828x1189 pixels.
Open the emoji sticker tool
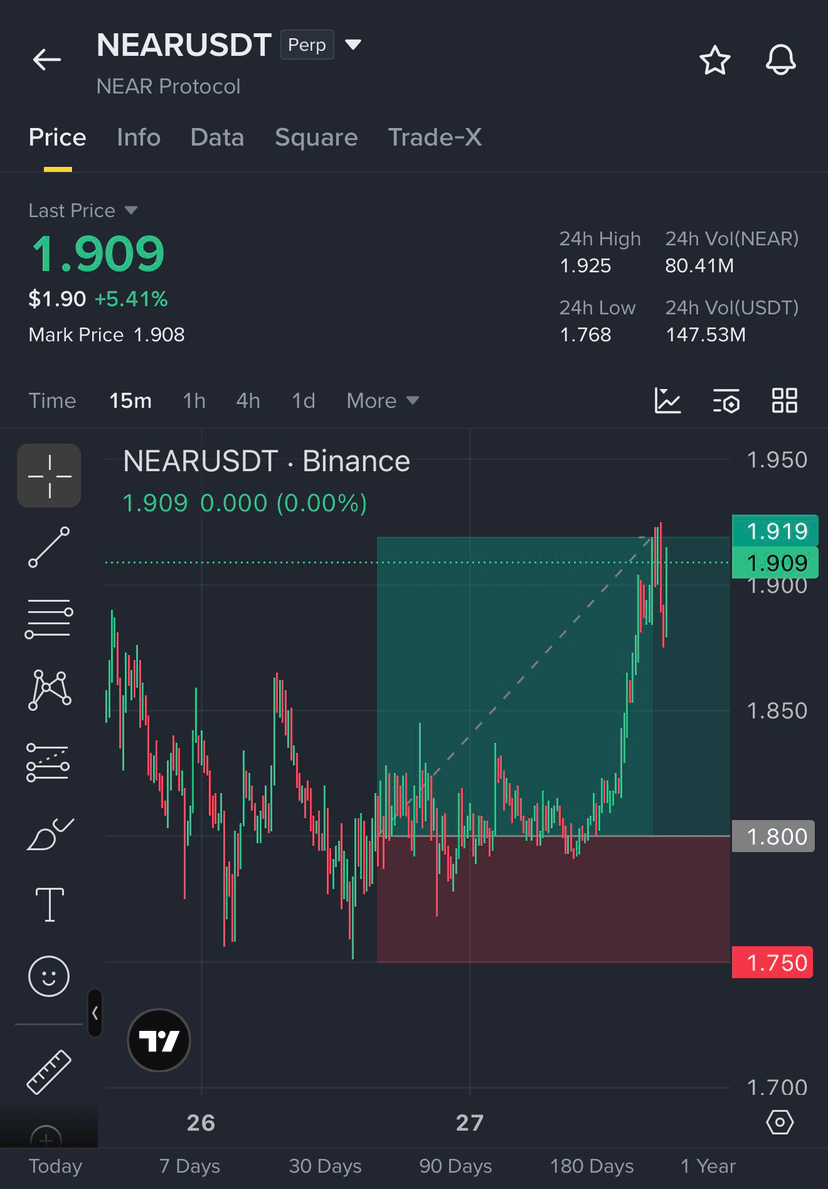point(49,975)
